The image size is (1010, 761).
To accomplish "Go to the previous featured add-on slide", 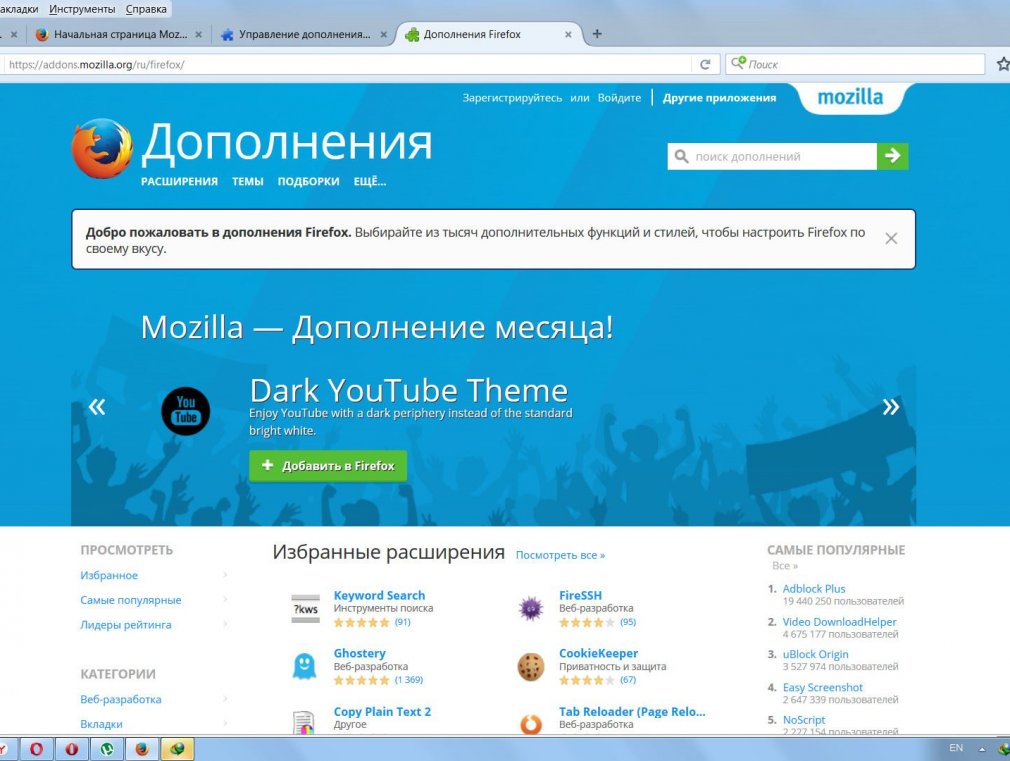I will pyautogui.click(x=97, y=407).
